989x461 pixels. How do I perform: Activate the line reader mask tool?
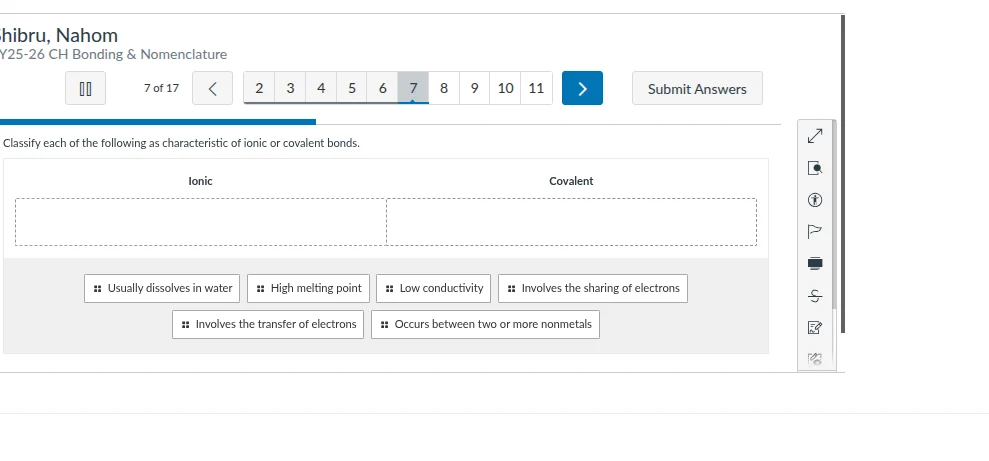pyautogui.click(x=814, y=263)
